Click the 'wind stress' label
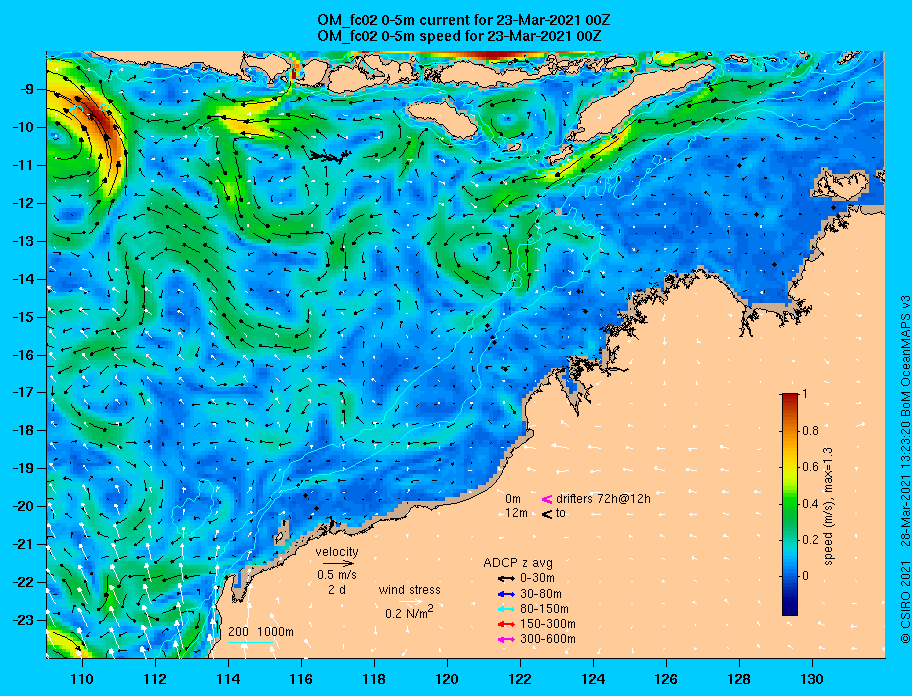Viewport: 912px width, 696px height. 409,590
